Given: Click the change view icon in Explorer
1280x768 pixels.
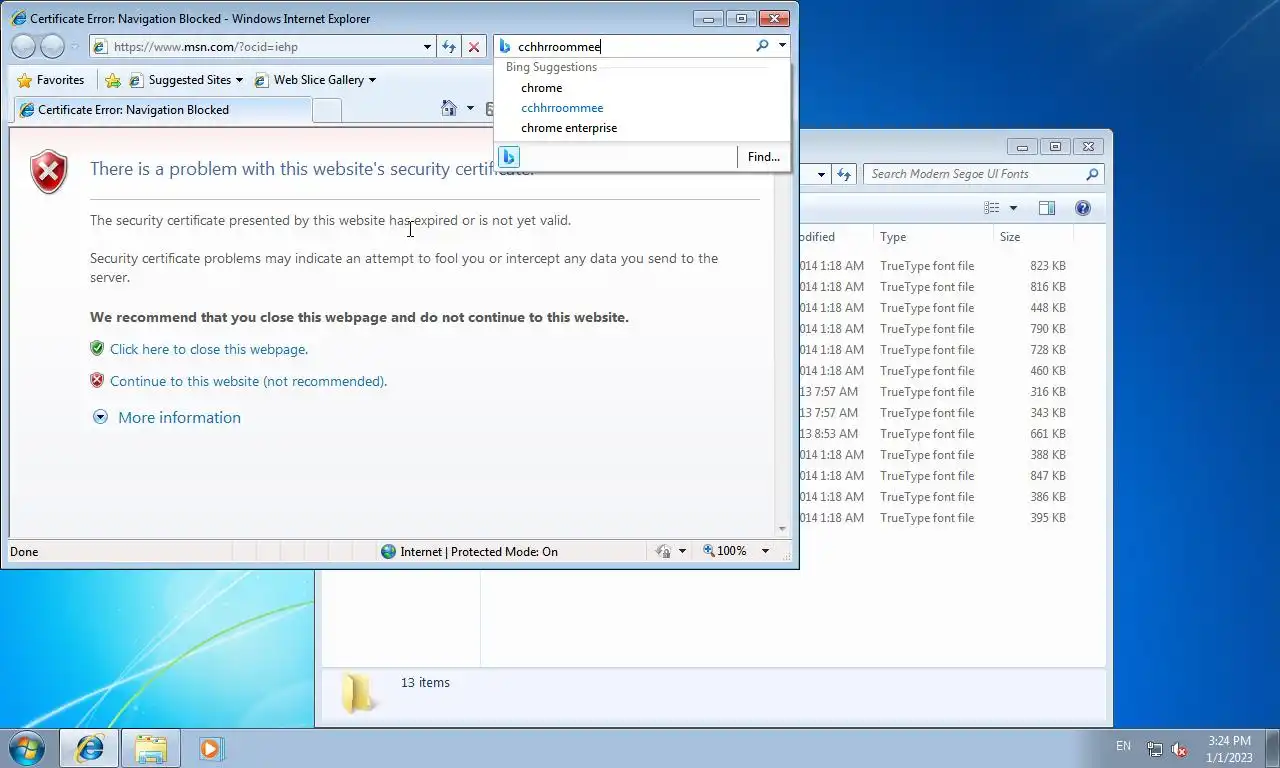Looking at the screenshot, I should click(x=991, y=208).
